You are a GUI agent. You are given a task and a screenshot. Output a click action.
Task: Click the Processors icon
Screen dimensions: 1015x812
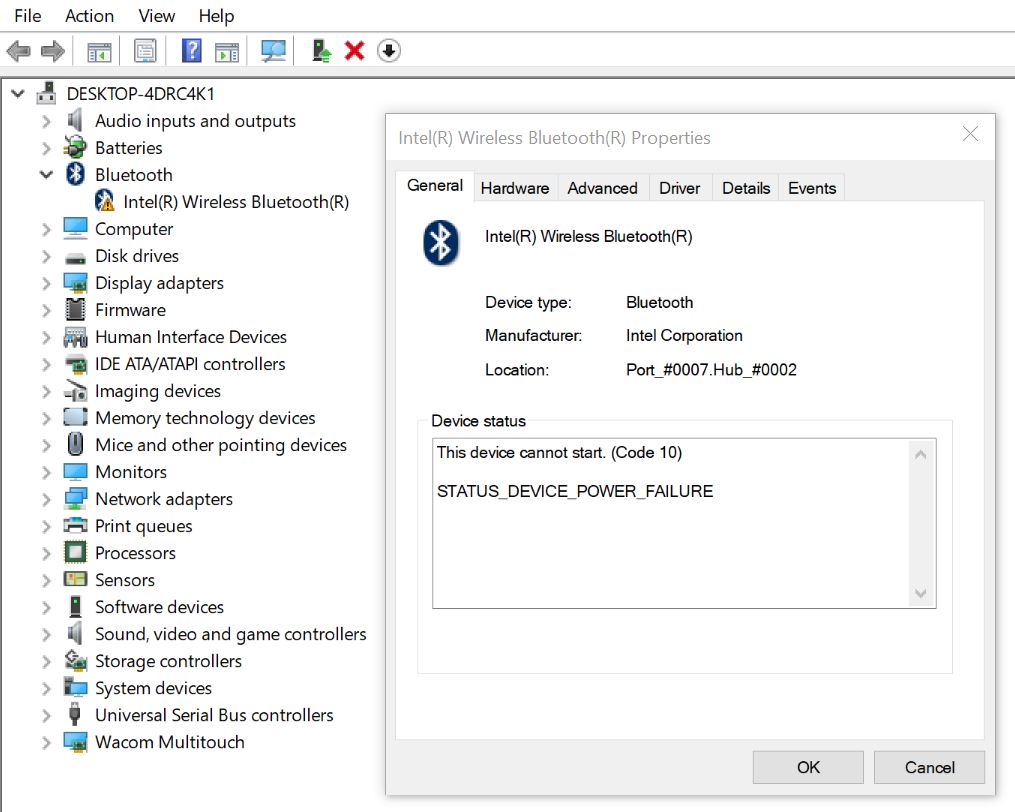tap(75, 552)
